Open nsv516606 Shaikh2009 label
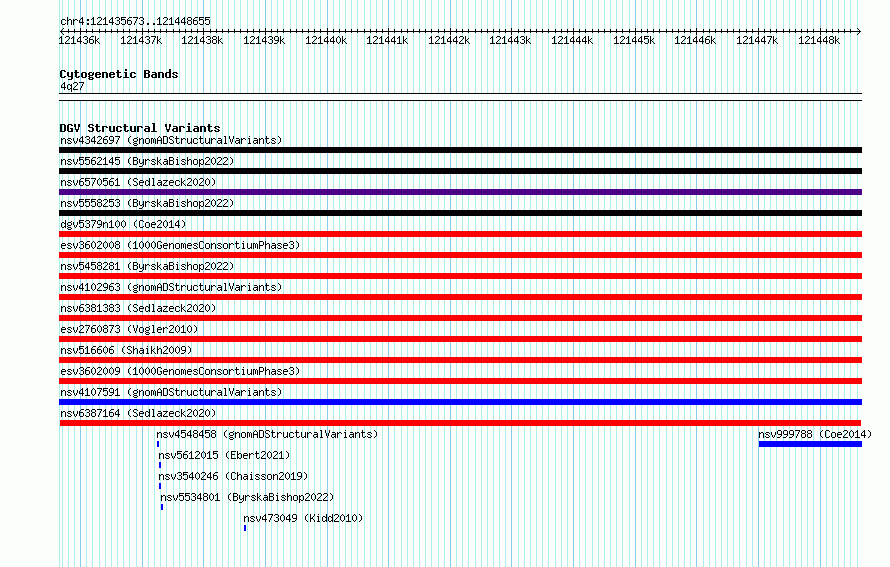This screenshot has height=567, width=890. pyautogui.click(x=126, y=350)
